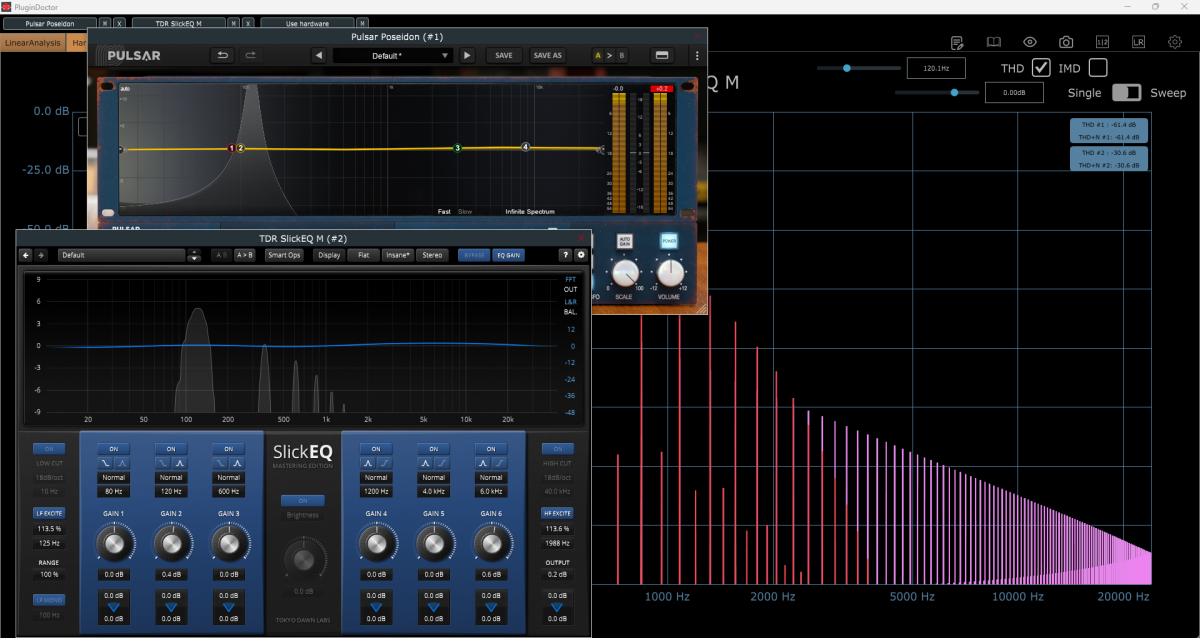1200x638 pixels.
Task: Open the LinearAnalysis tab
Action: [32, 43]
